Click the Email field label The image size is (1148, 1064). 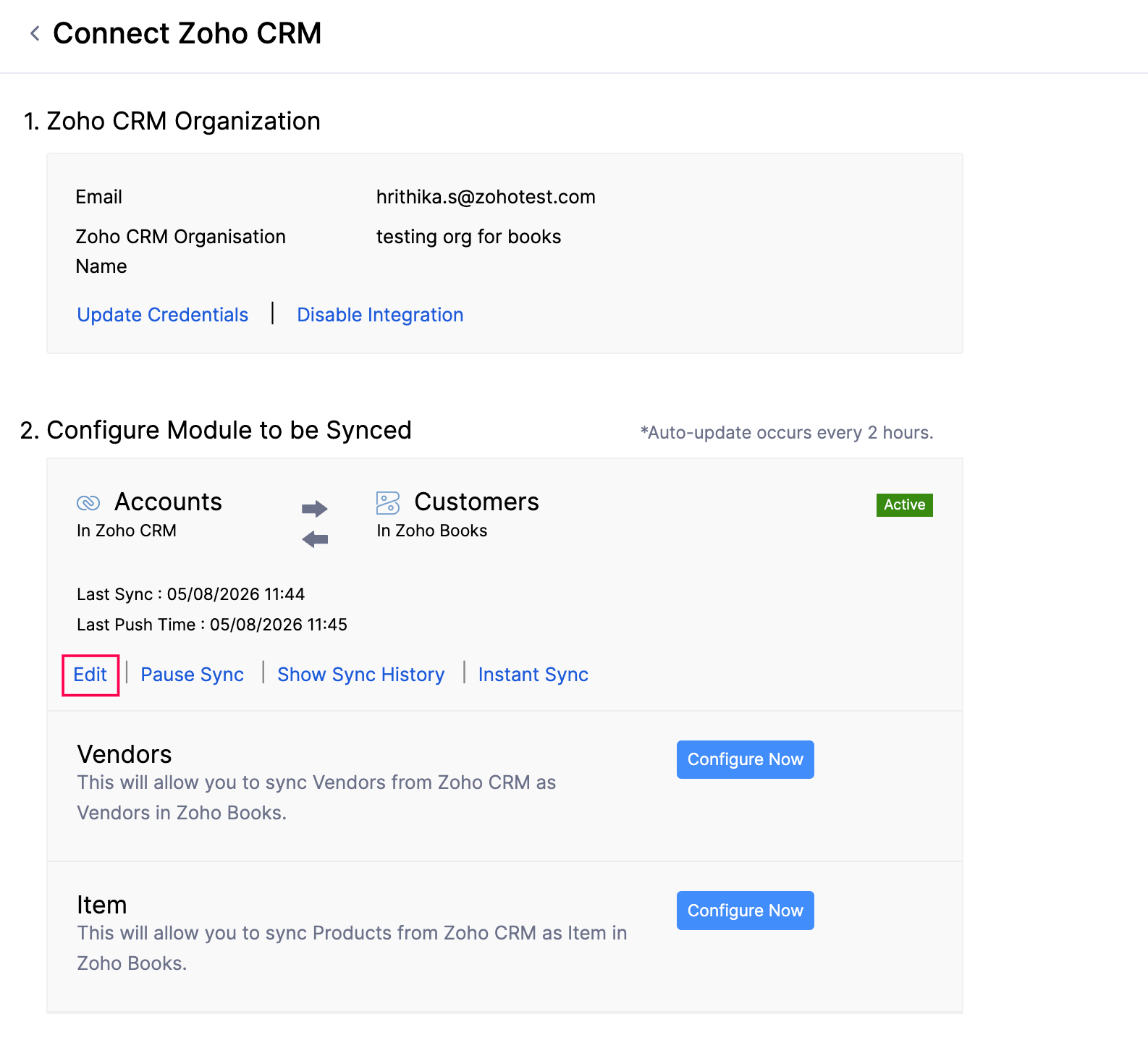99,197
